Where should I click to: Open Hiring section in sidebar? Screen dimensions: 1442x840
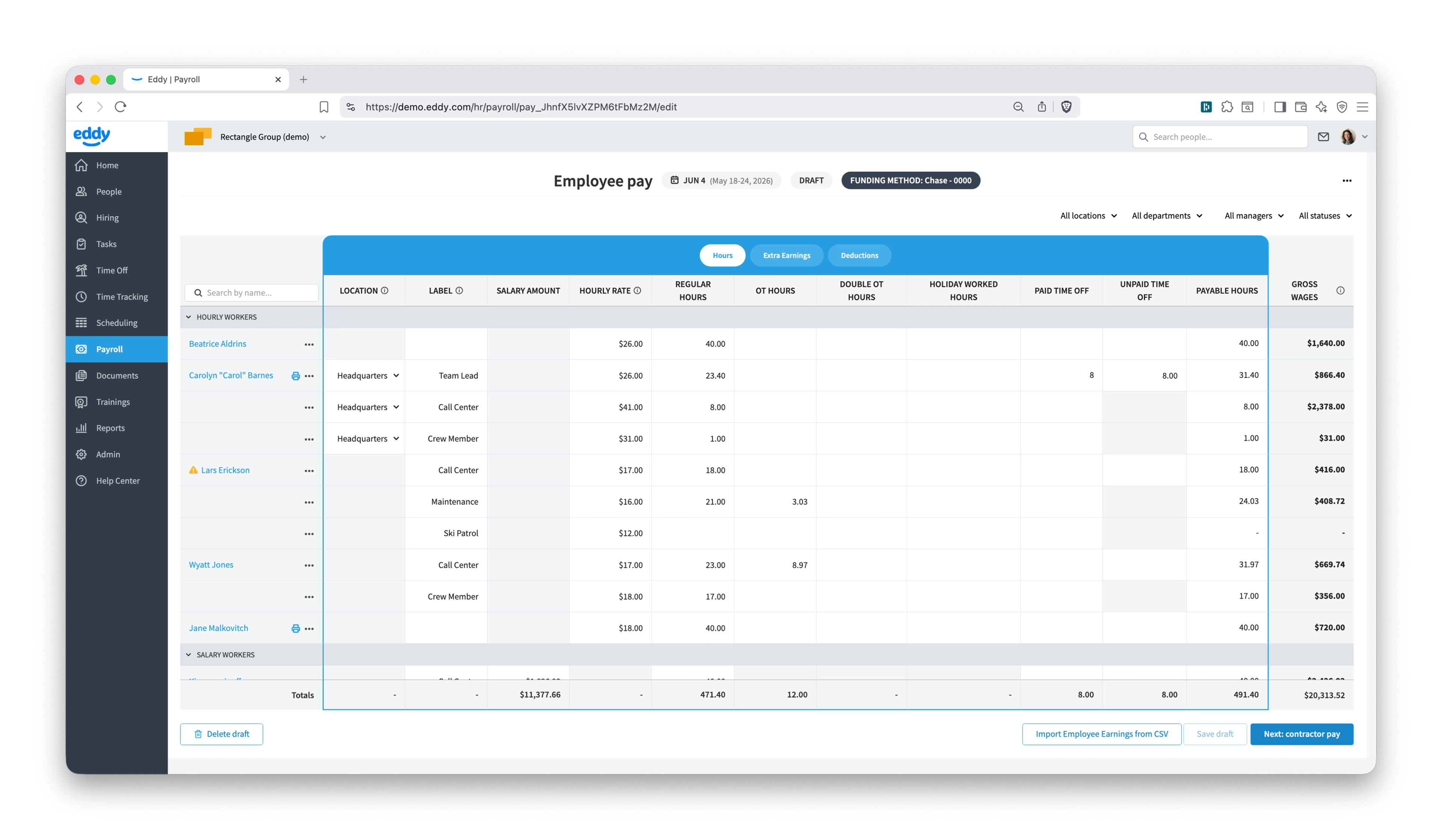point(117,217)
